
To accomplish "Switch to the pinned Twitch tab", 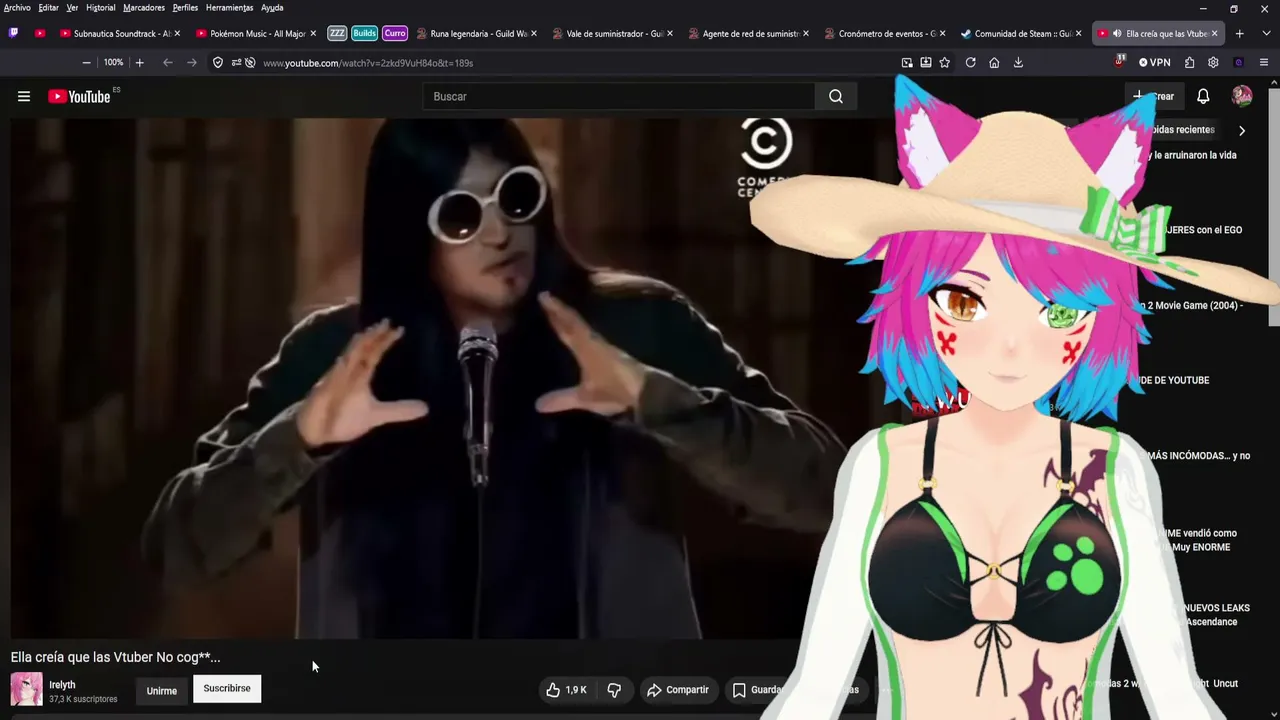I will coord(13,33).
